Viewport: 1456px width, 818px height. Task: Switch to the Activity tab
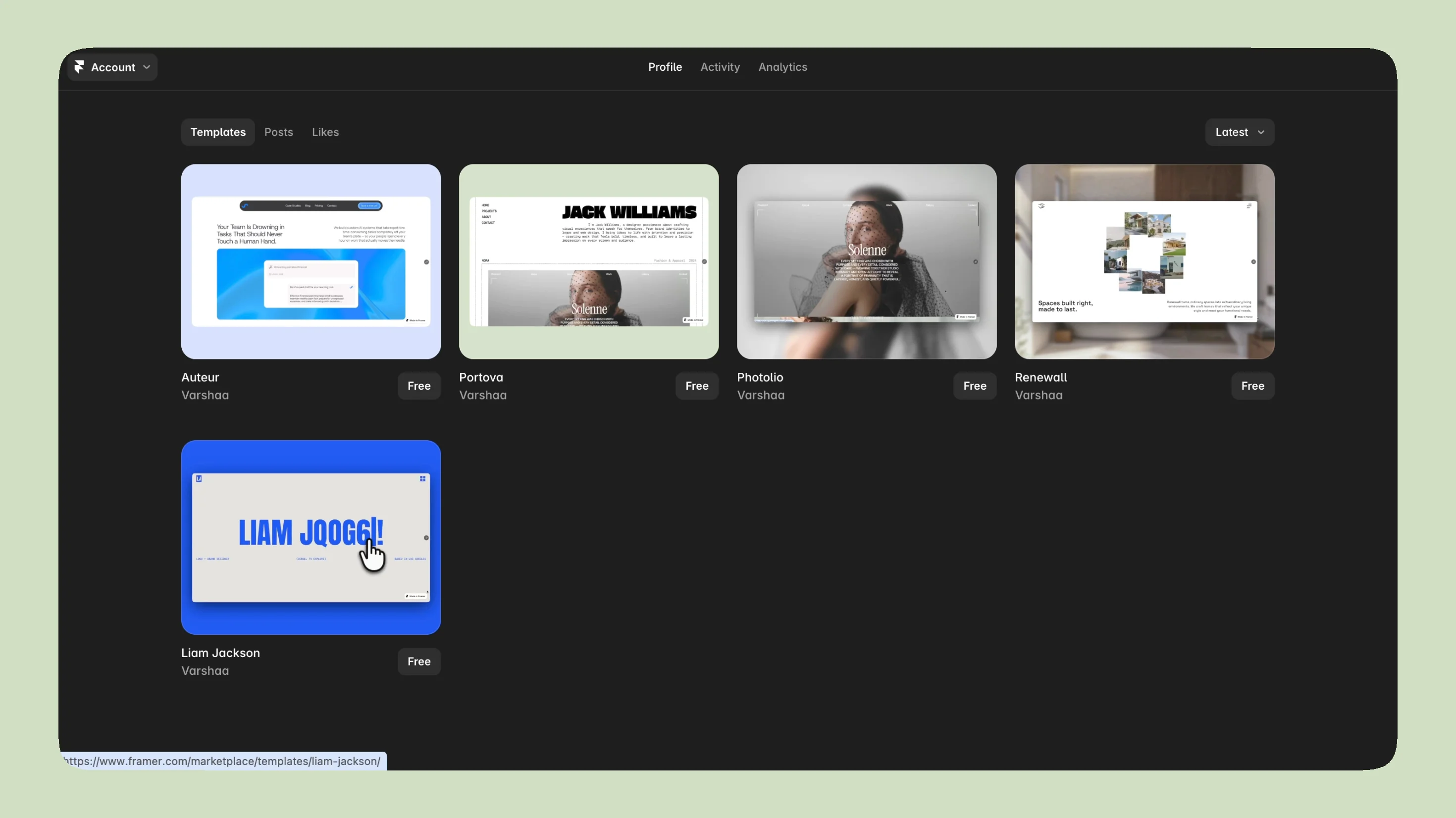coord(720,67)
